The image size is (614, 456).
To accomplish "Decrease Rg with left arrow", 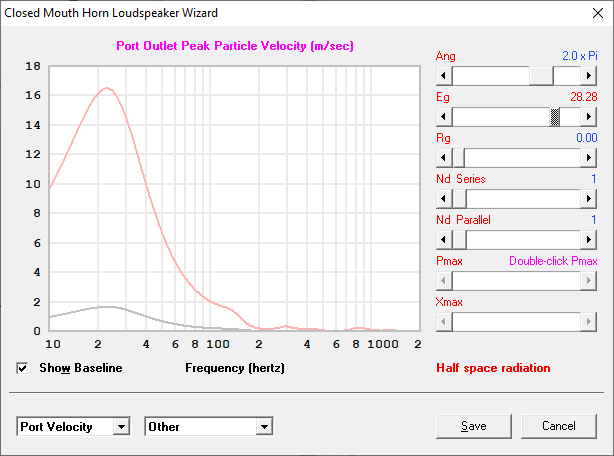I will click(444, 158).
